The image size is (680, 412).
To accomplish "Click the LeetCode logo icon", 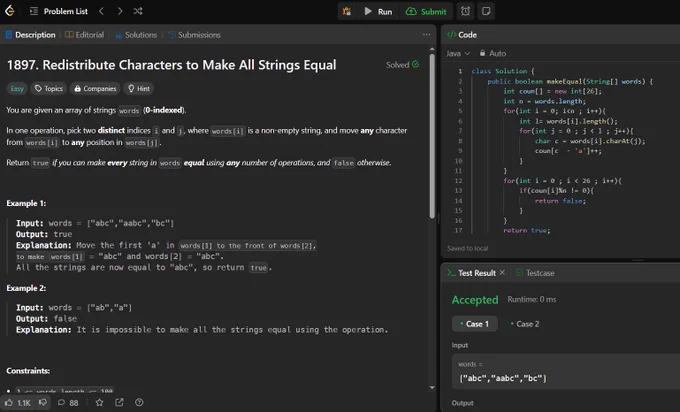I will click(10, 11).
